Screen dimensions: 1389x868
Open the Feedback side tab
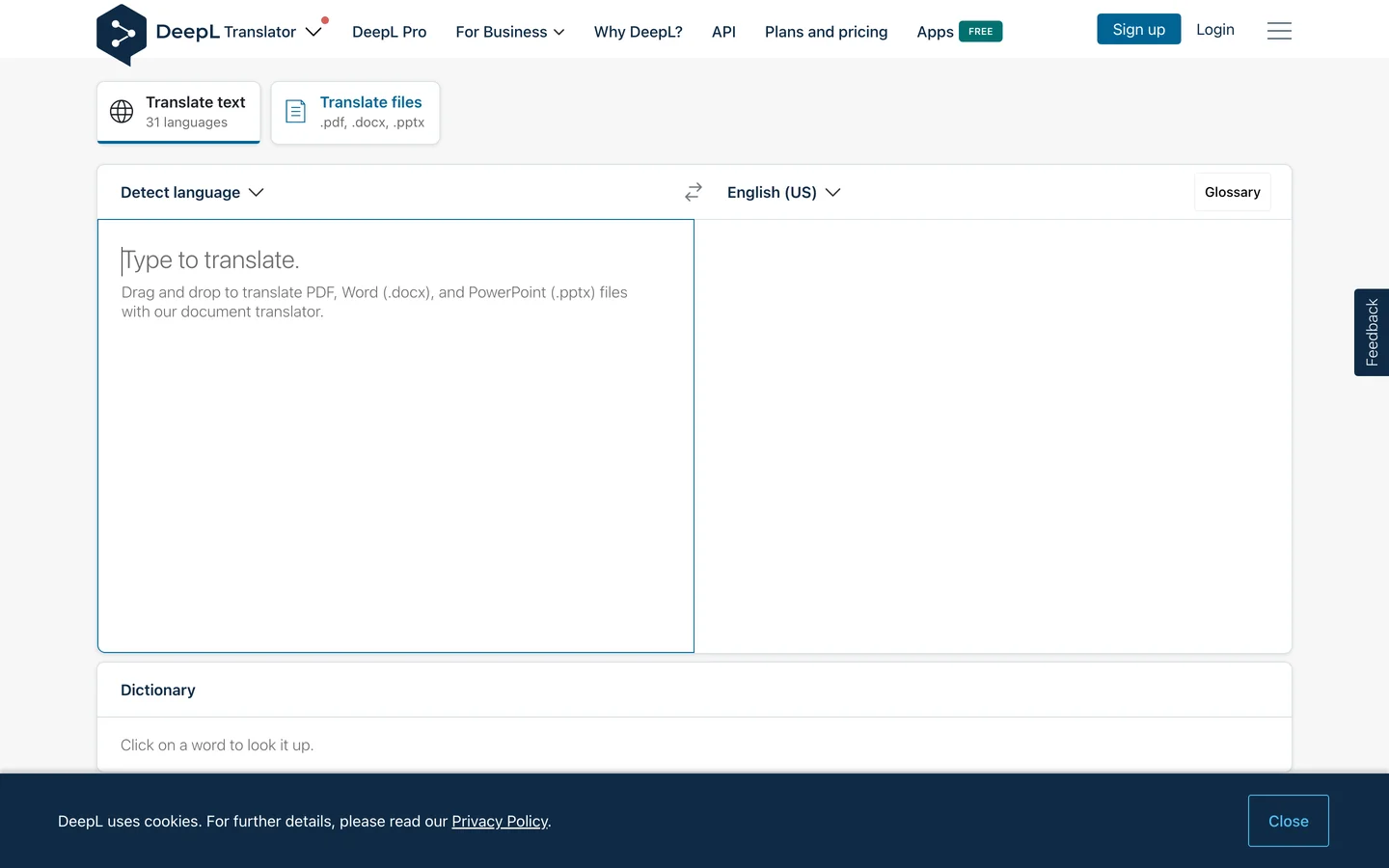coord(1372,332)
